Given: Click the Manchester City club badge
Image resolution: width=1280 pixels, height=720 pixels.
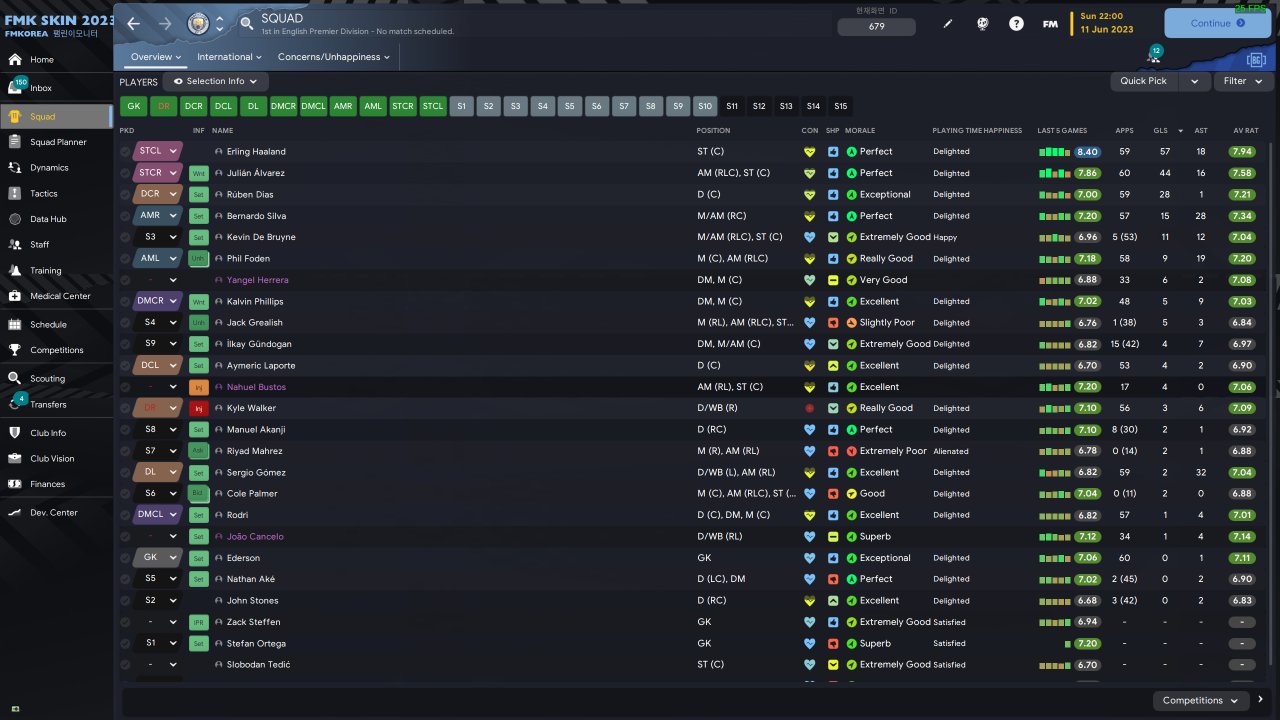Looking at the screenshot, I should click(x=200, y=23).
